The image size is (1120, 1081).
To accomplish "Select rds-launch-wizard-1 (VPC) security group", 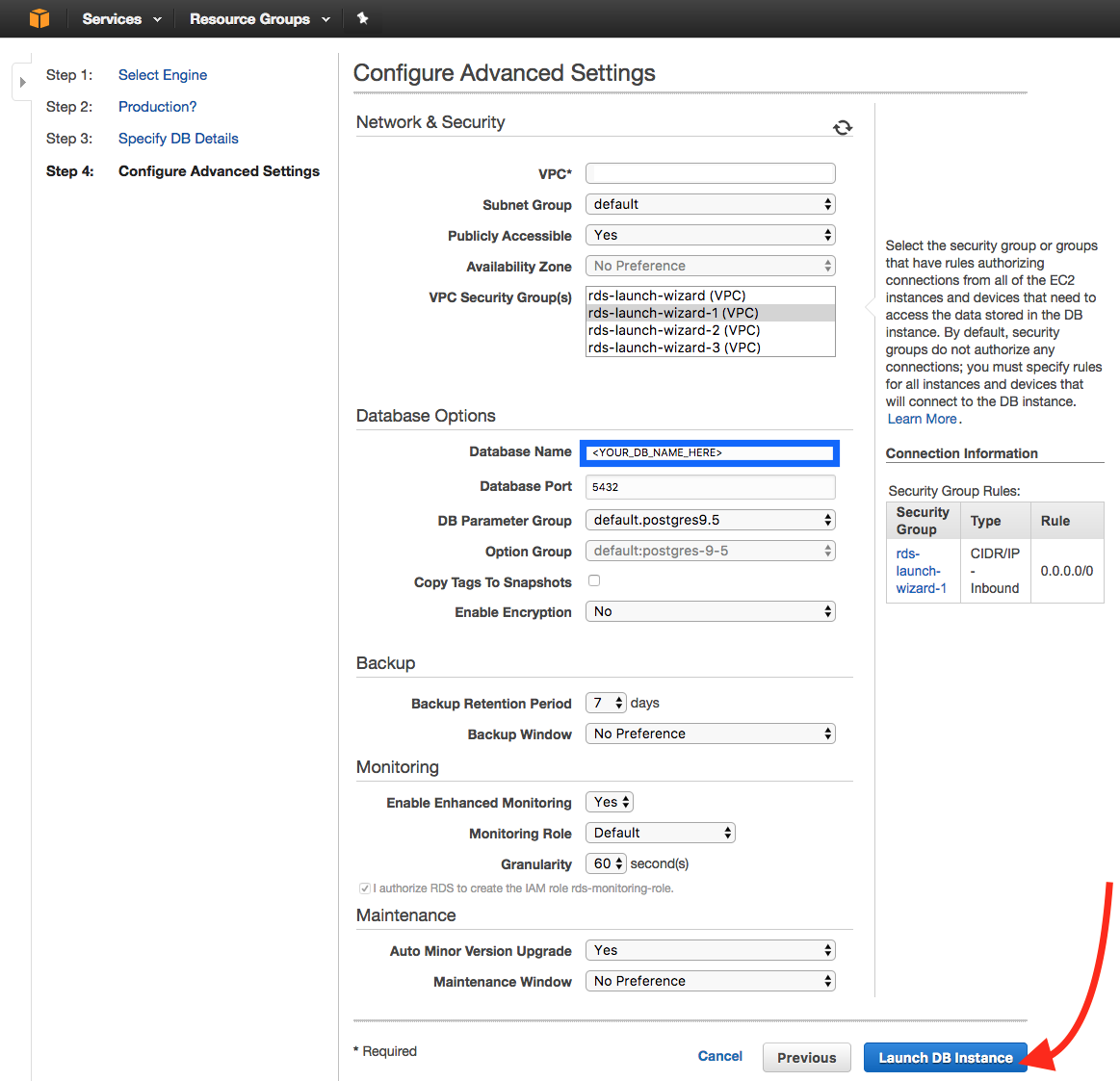I will coord(710,313).
